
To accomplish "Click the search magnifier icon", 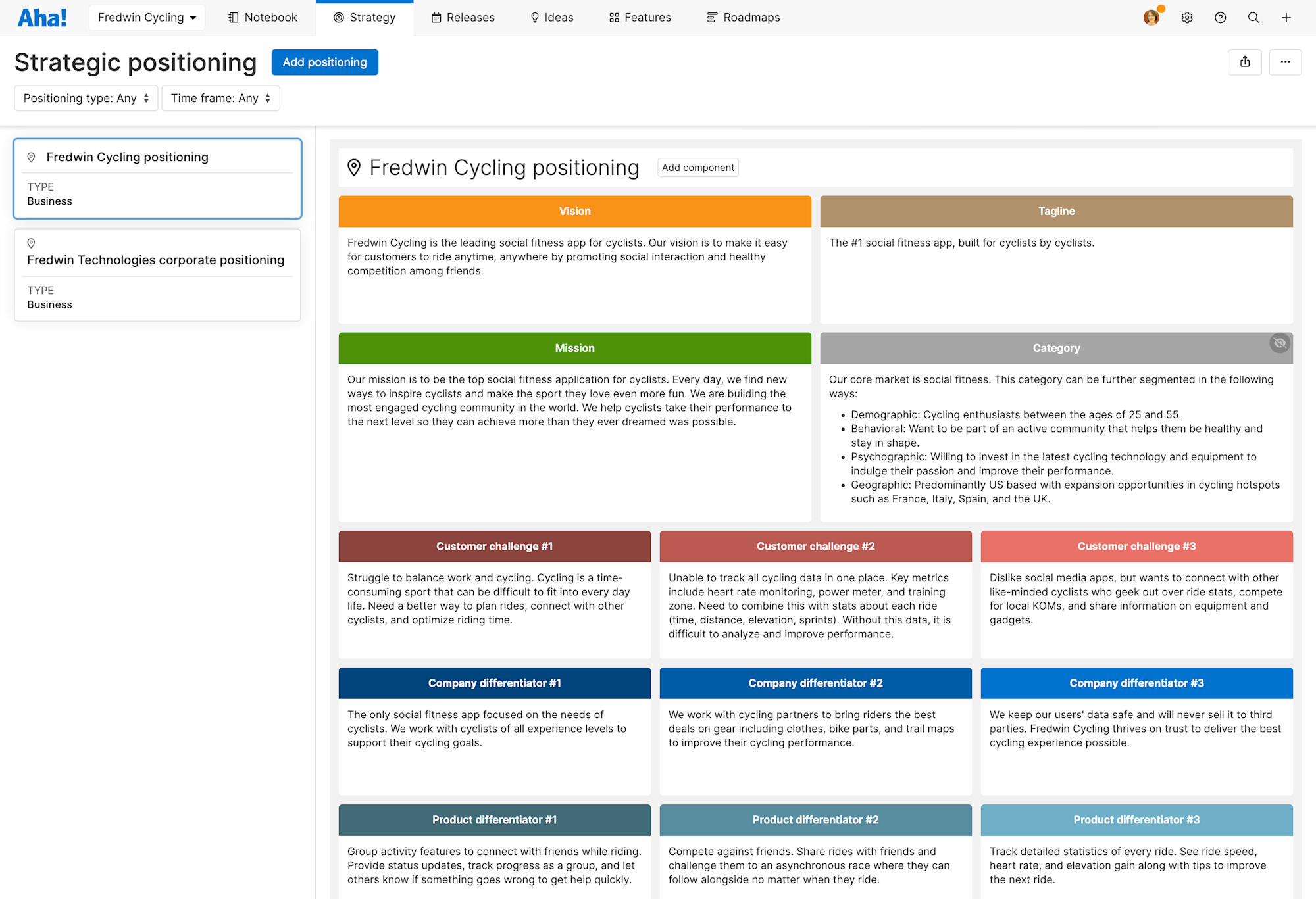I will coord(1253,18).
